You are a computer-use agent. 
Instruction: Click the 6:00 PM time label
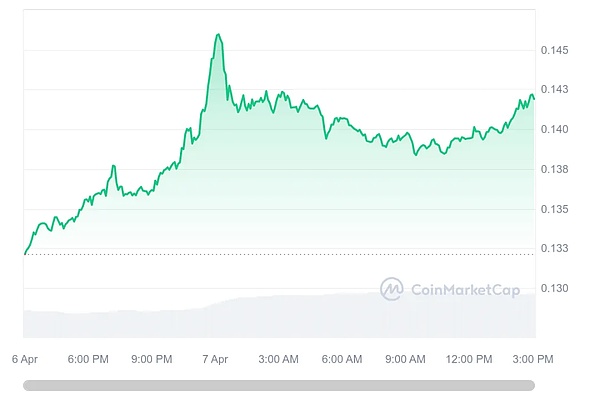point(88,358)
